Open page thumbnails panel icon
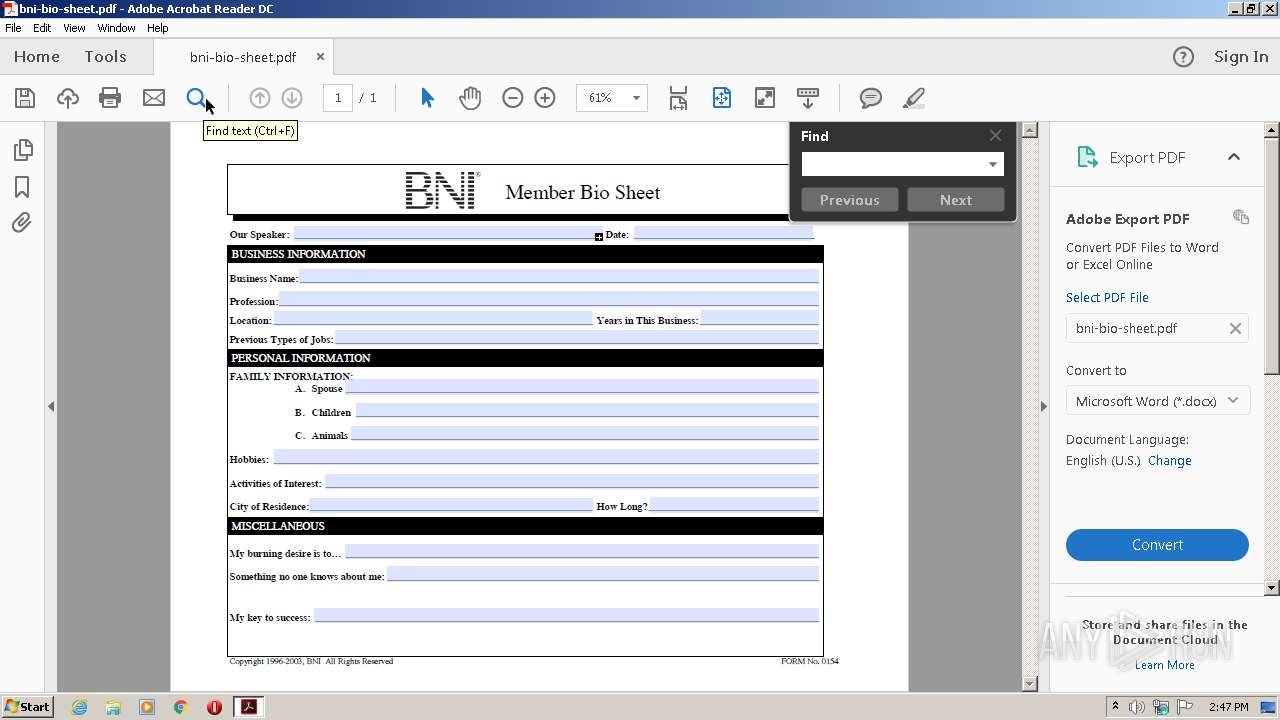The image size is (1280, 720). (x=22, y=150)
